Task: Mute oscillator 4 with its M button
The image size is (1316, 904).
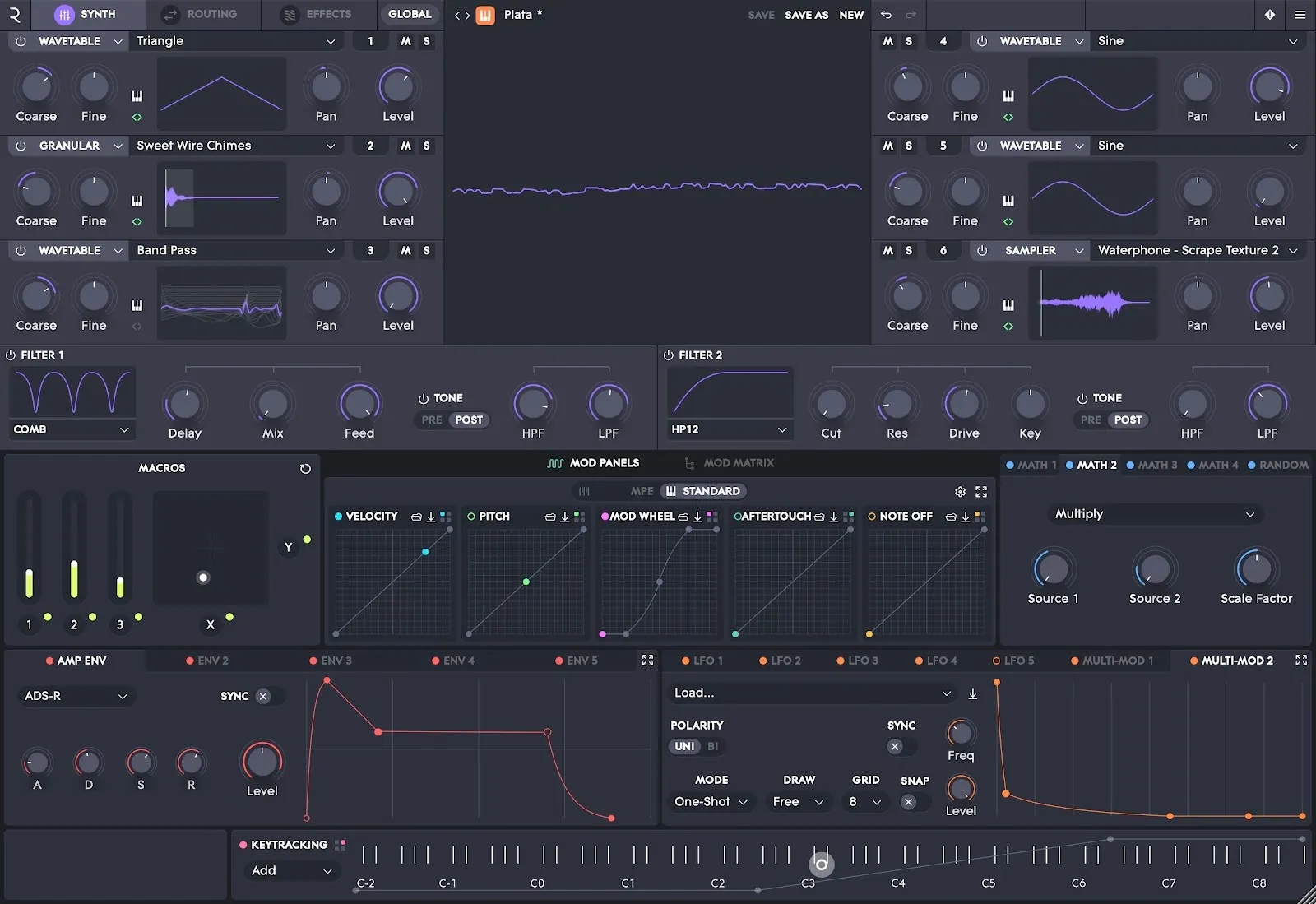Action: 887,40
